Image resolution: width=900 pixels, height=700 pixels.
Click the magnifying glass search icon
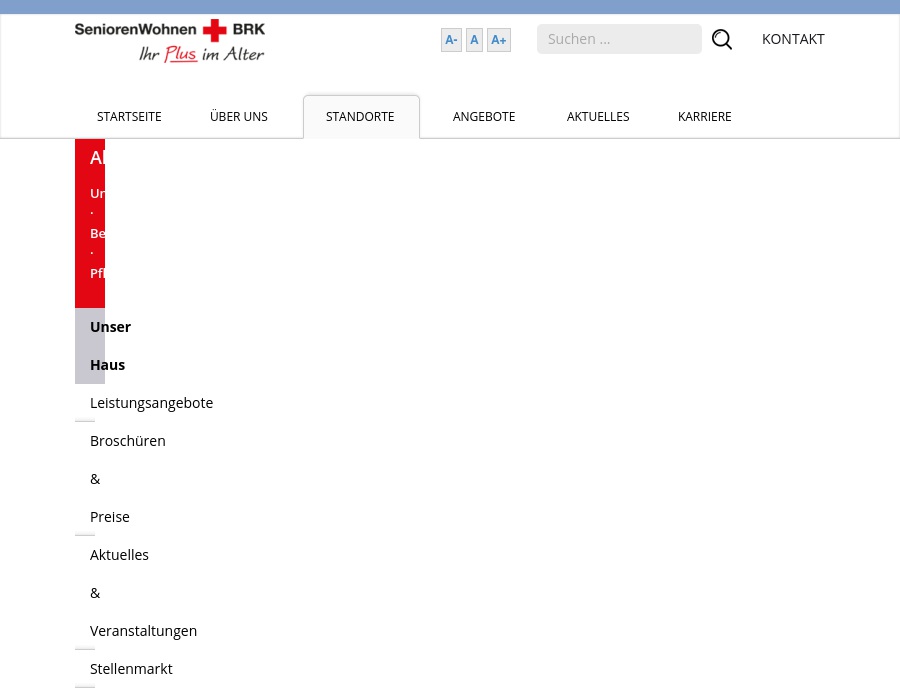[x=722, y=40]
